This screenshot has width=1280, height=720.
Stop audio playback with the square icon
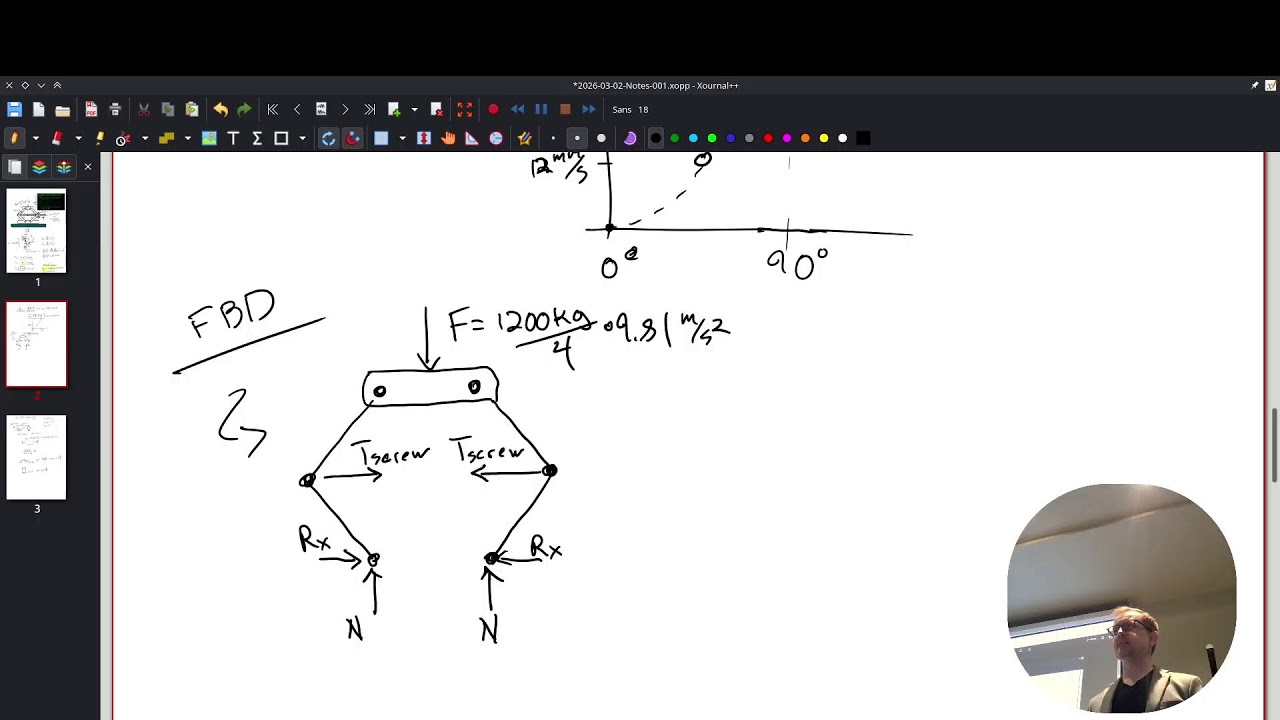pyautogui.click(x=565, y=109)
